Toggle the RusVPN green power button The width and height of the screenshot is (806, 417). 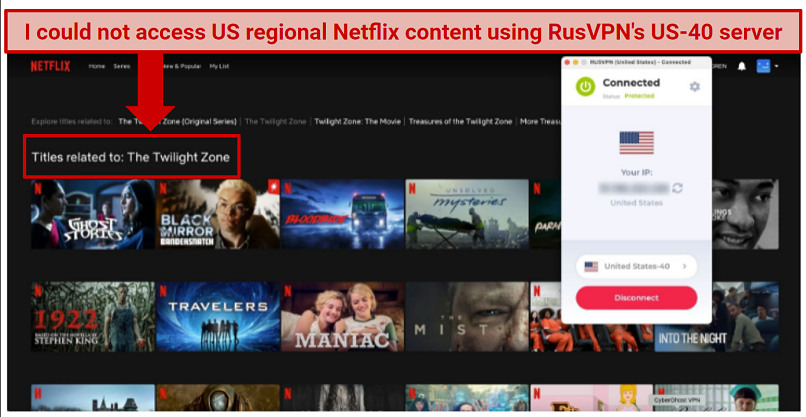point(585,86)
